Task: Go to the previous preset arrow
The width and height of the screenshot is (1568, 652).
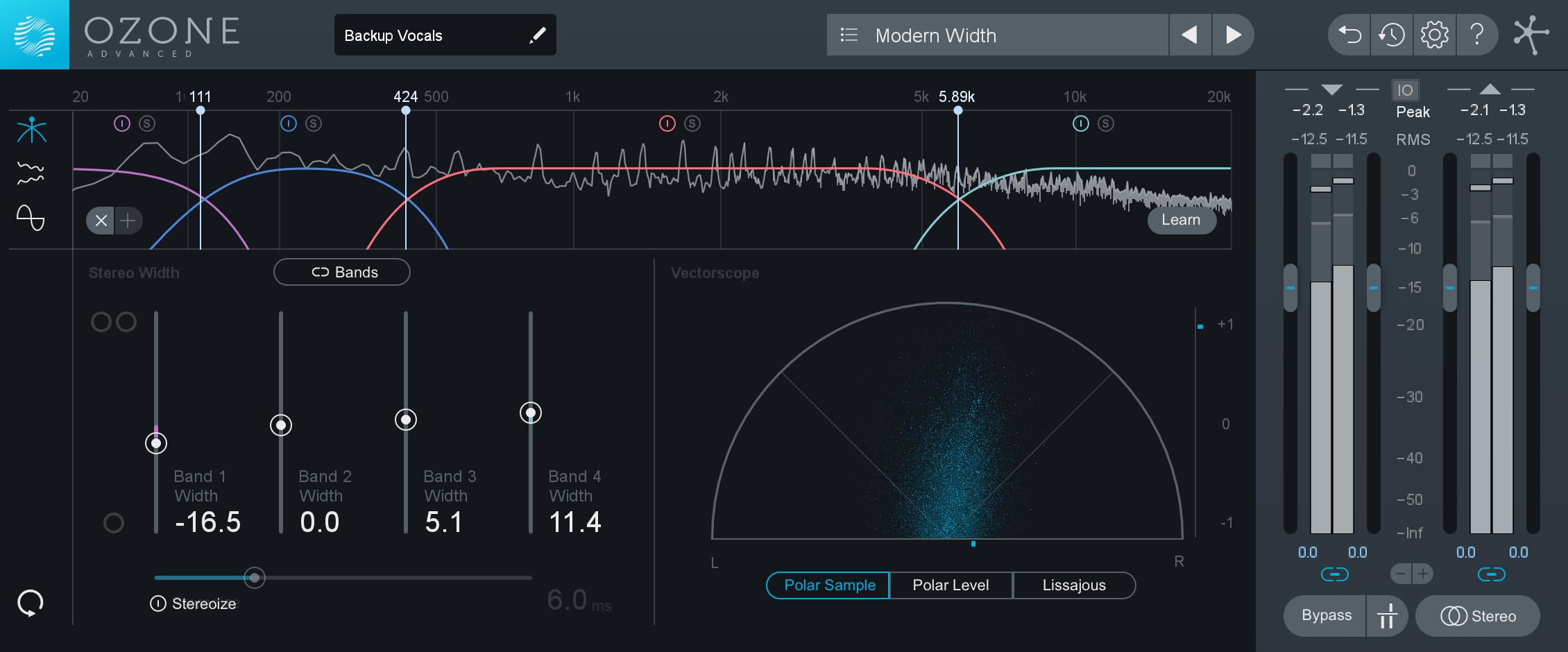Action: tap(1190, 35)
